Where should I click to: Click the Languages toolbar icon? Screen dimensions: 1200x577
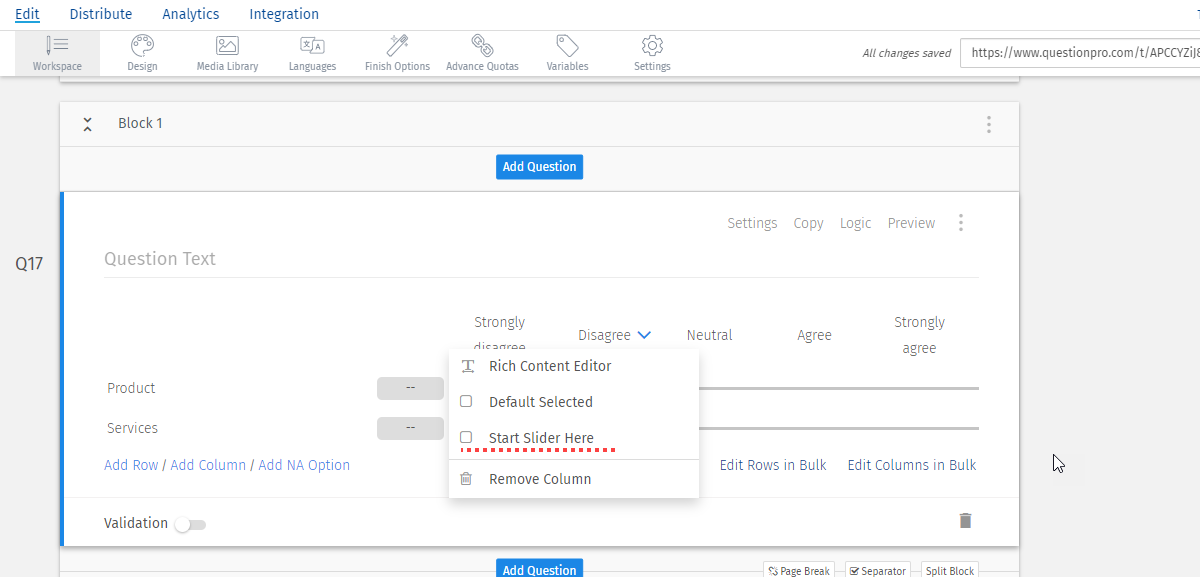(312, 46)
